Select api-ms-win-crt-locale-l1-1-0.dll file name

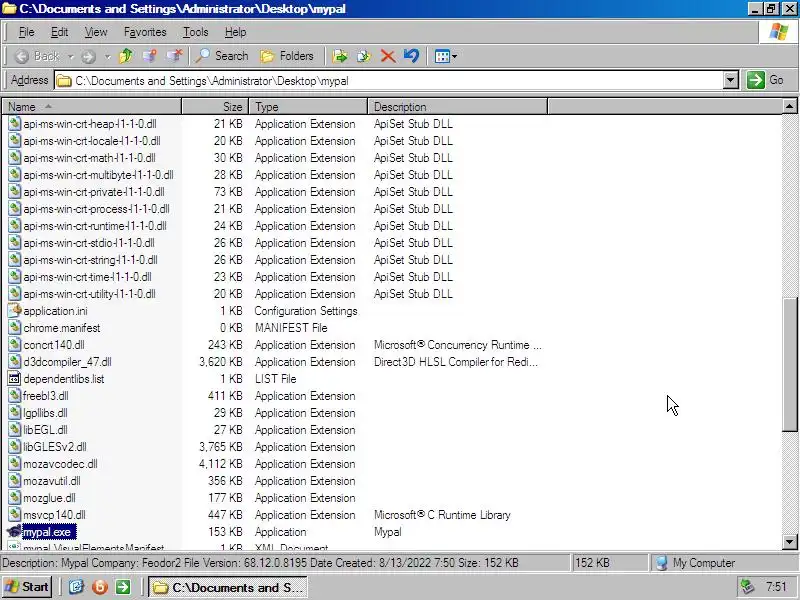[x=92, y=141]
